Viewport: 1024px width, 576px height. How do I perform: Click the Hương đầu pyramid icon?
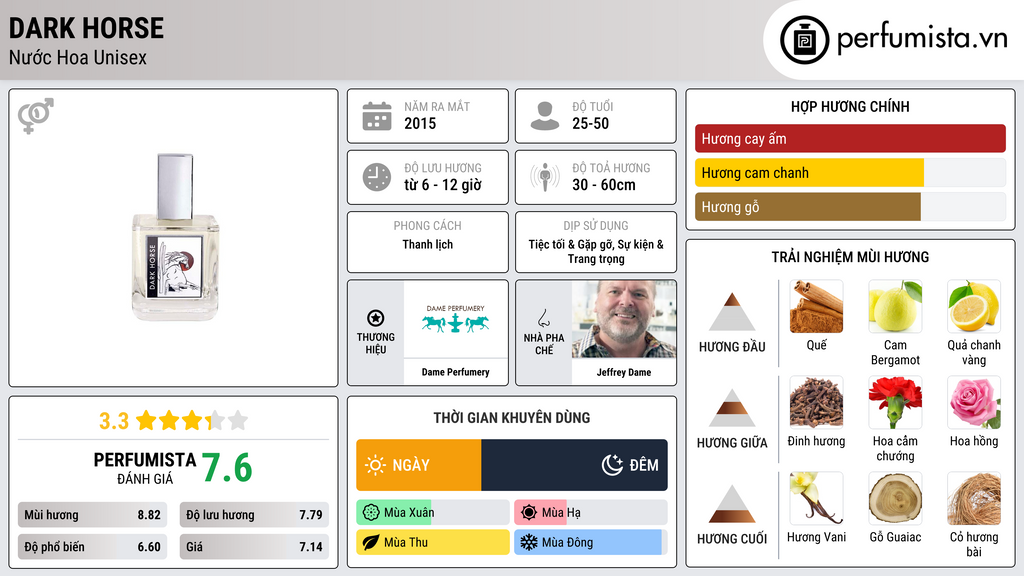[732, 312]
